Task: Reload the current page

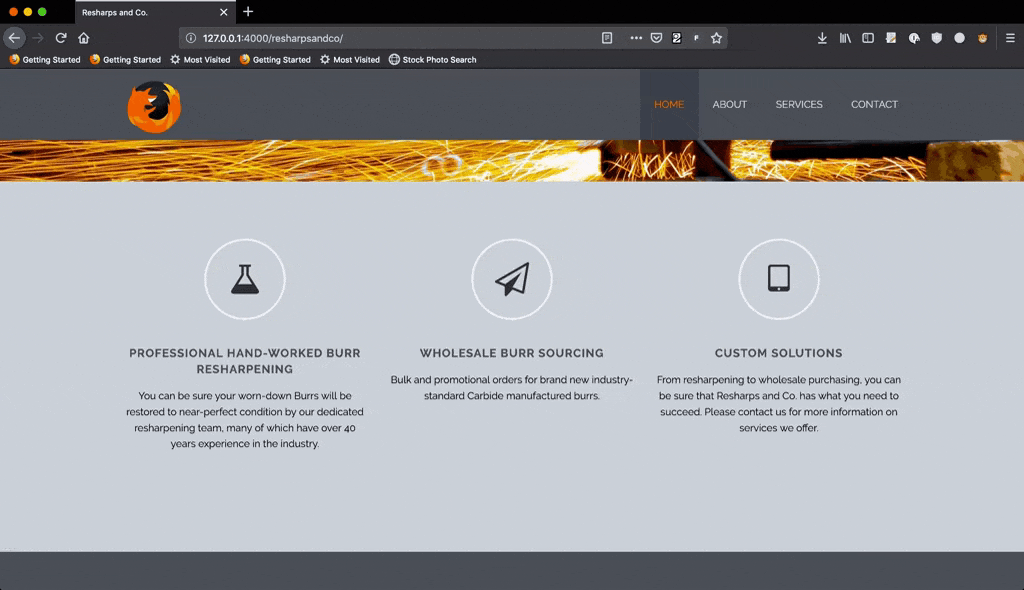Action: [61, 38]
